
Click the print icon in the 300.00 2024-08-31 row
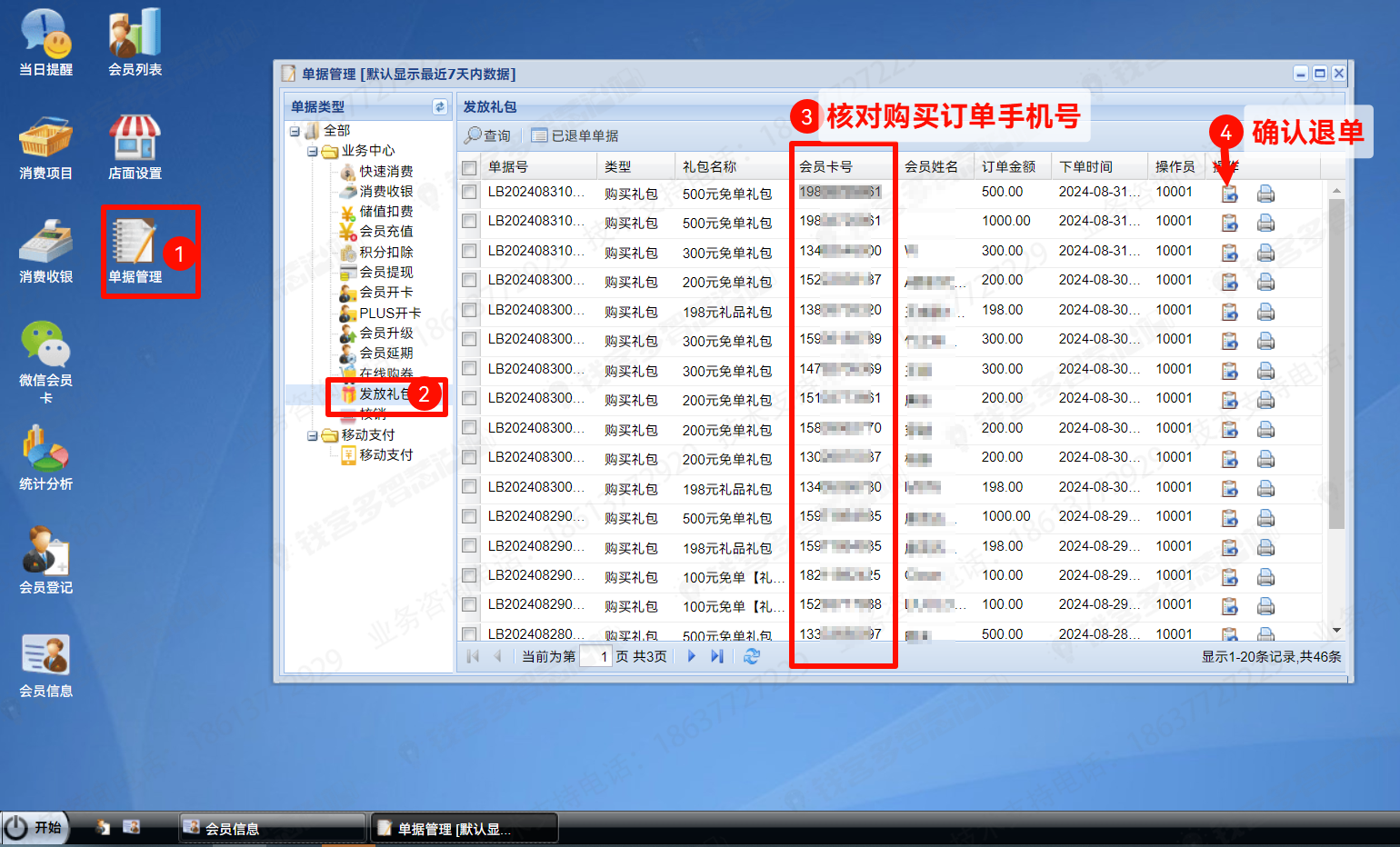[1265, 252]
